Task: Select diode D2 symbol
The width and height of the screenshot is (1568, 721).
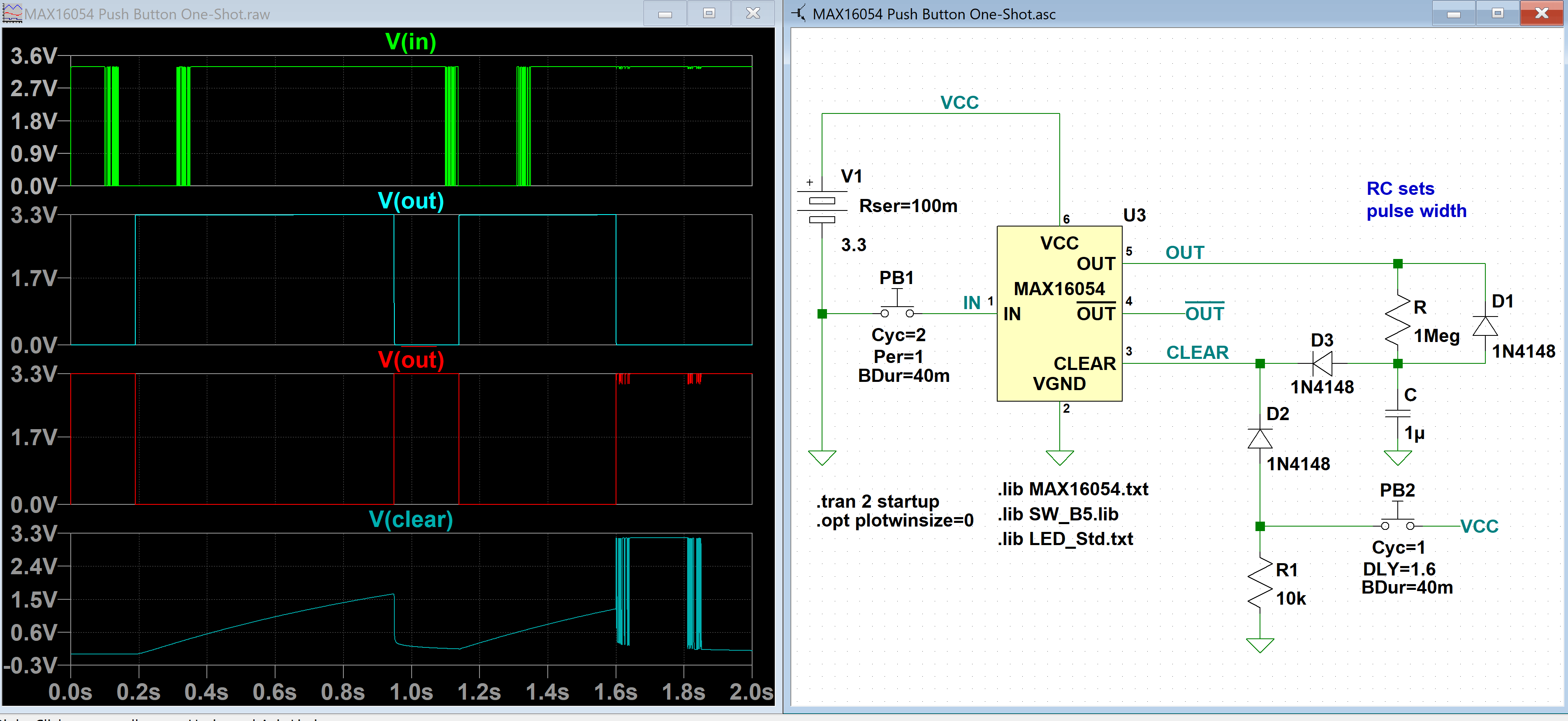Action: 1260,438
